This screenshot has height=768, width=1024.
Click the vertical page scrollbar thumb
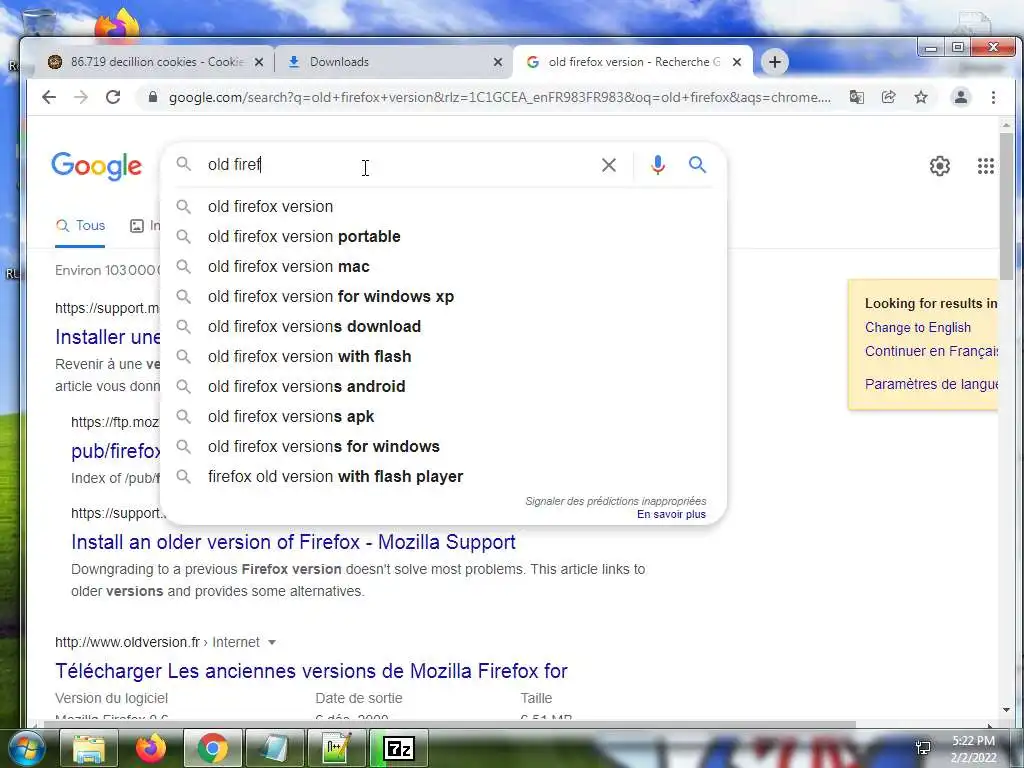[x=1006, y=206]
